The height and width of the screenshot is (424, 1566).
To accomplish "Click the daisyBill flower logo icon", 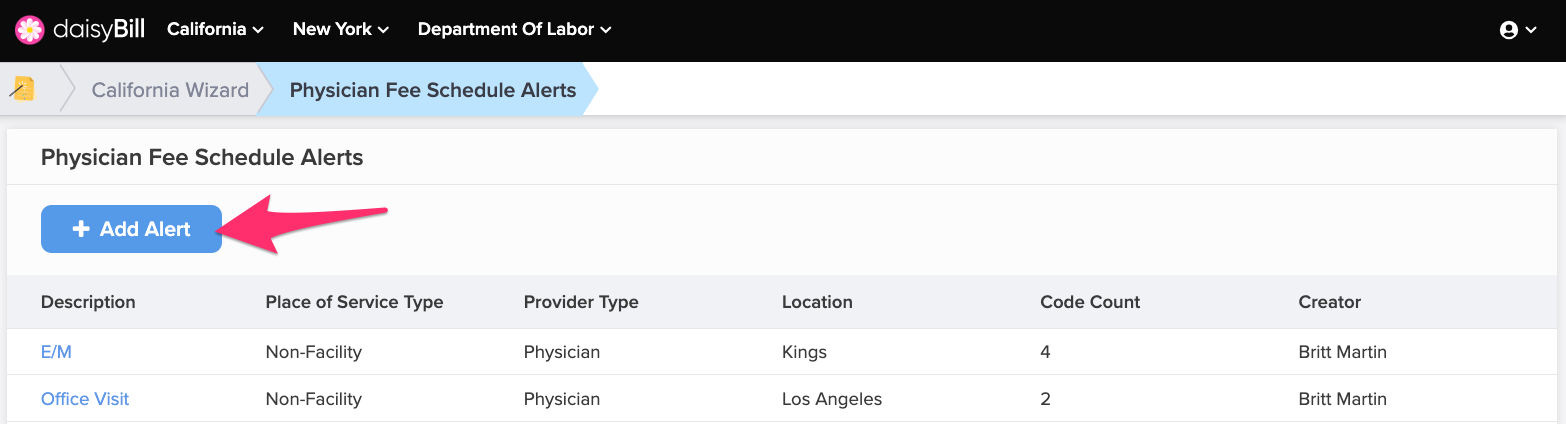I will (x=30, y=30).
